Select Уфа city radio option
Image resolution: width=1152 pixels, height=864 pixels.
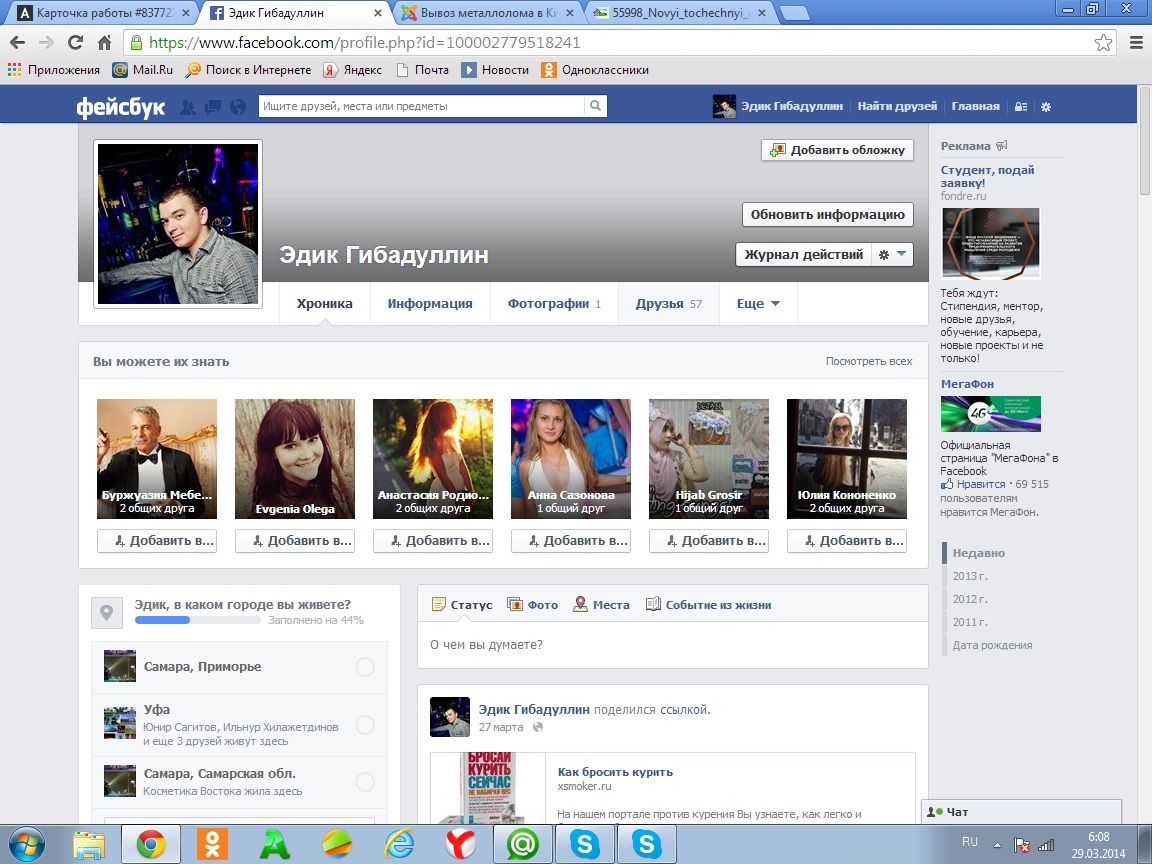pyautogui.click(x=364, y=725)
